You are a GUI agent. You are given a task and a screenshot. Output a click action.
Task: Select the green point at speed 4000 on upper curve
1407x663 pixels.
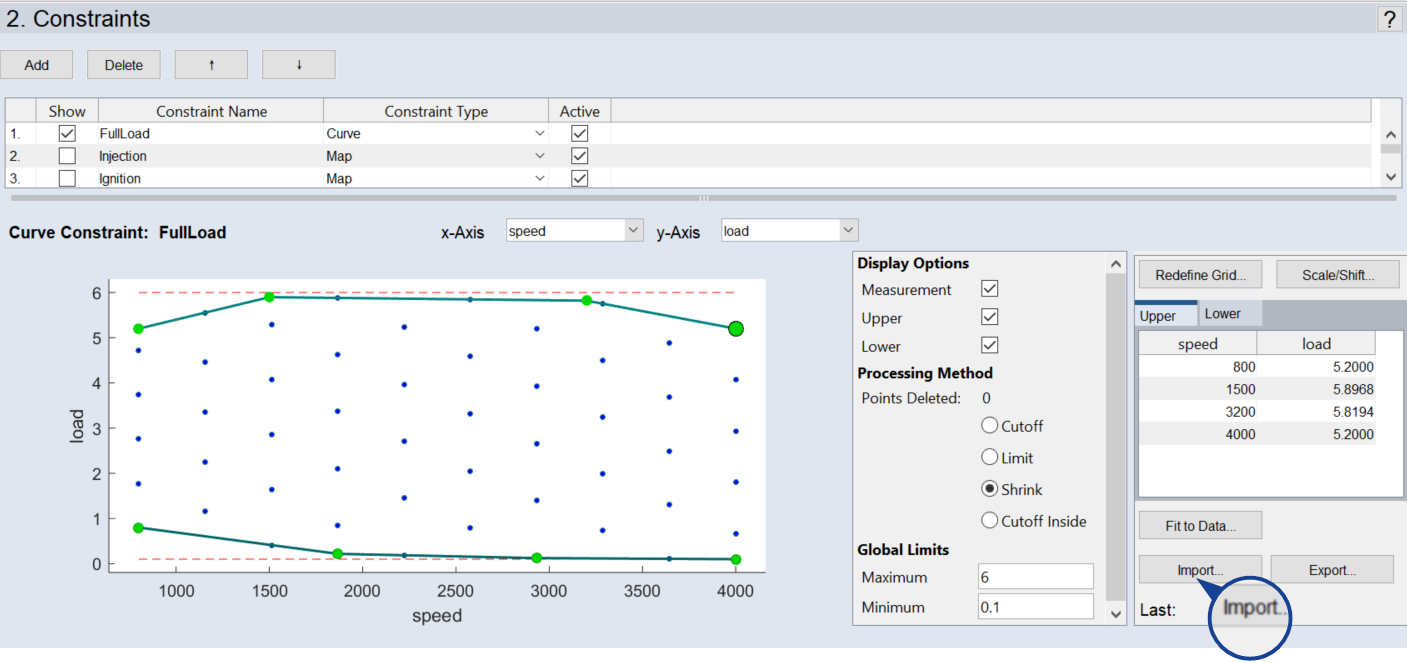(x=736, y=329)
